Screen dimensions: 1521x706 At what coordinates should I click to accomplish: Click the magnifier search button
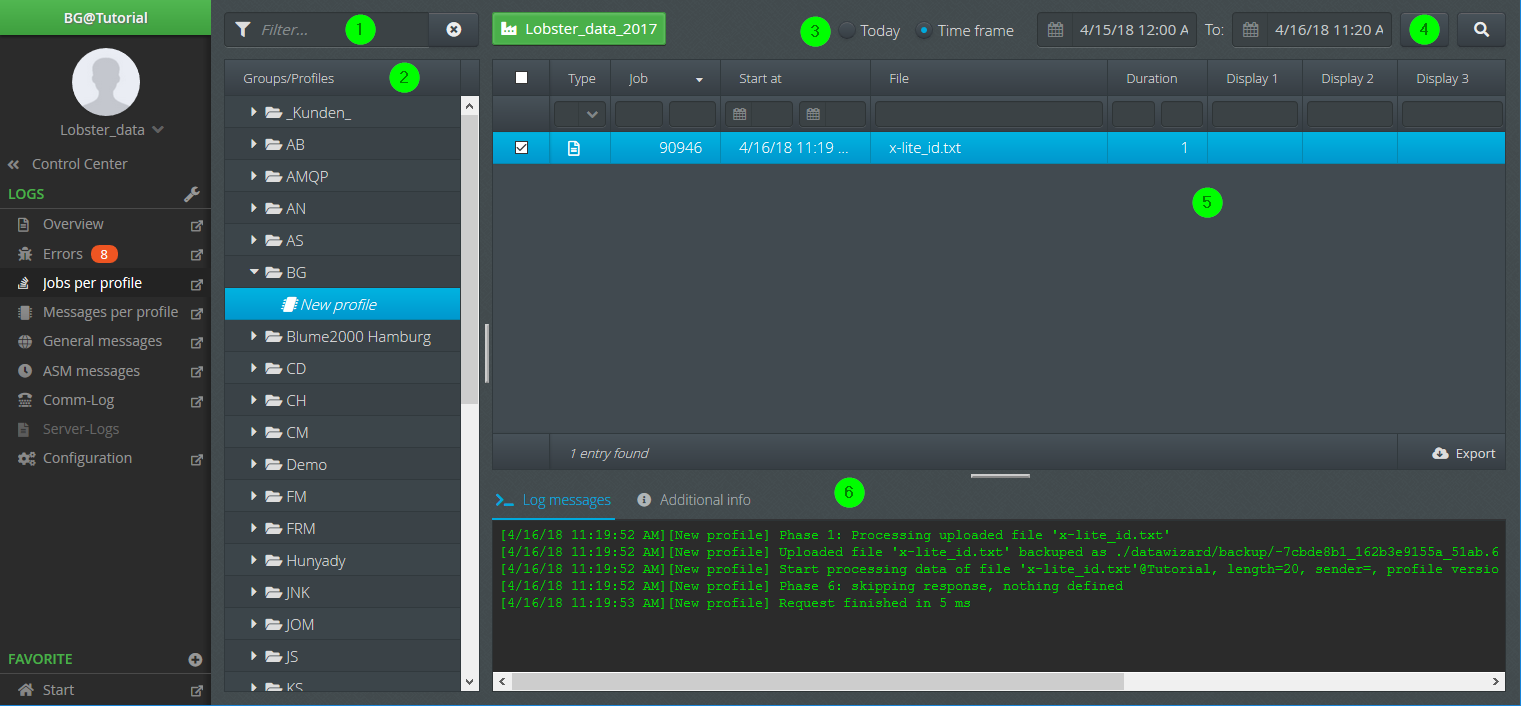tap(1481, 30)
